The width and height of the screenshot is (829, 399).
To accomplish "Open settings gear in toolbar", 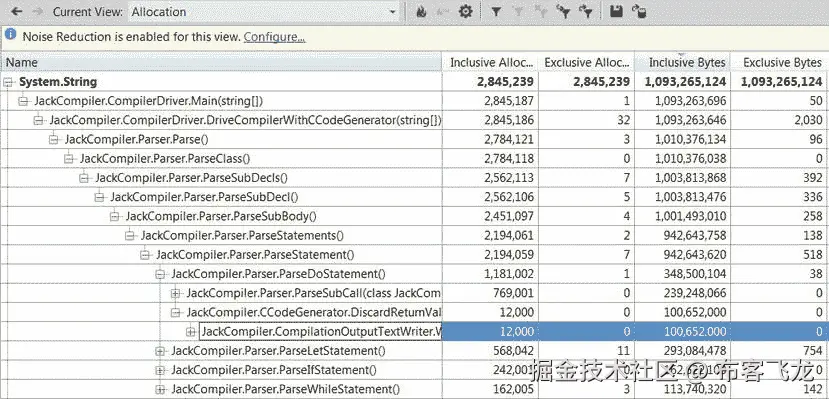I will pos(465,11).
